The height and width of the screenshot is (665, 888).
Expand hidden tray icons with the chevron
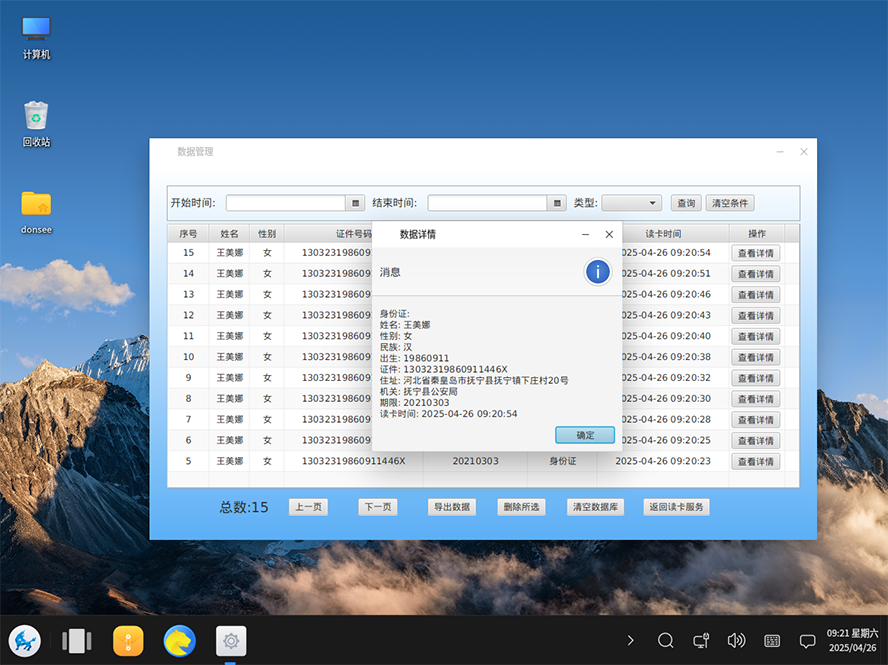pos(631,640)
